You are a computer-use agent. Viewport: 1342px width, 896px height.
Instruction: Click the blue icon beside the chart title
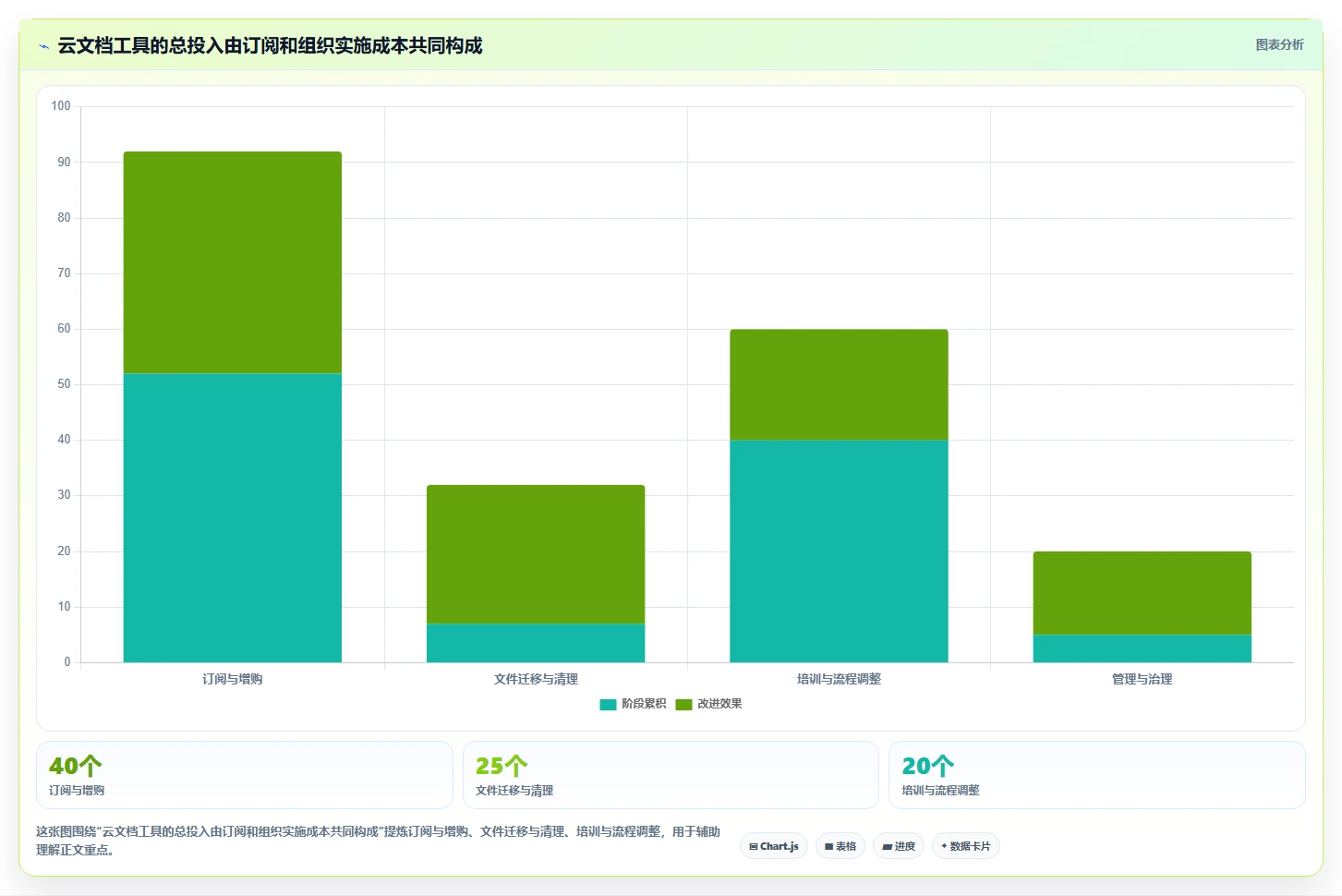43,46
